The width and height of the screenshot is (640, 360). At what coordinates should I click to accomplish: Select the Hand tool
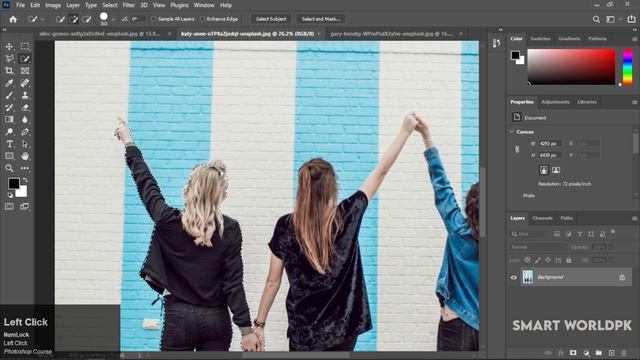(x=25, y=156)
